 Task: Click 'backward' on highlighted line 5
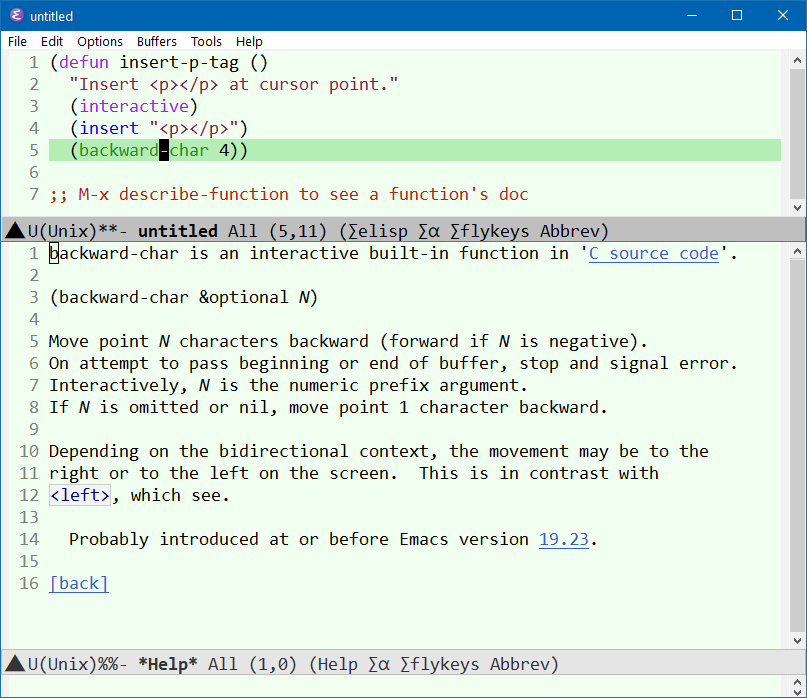(x=119, y=150)
